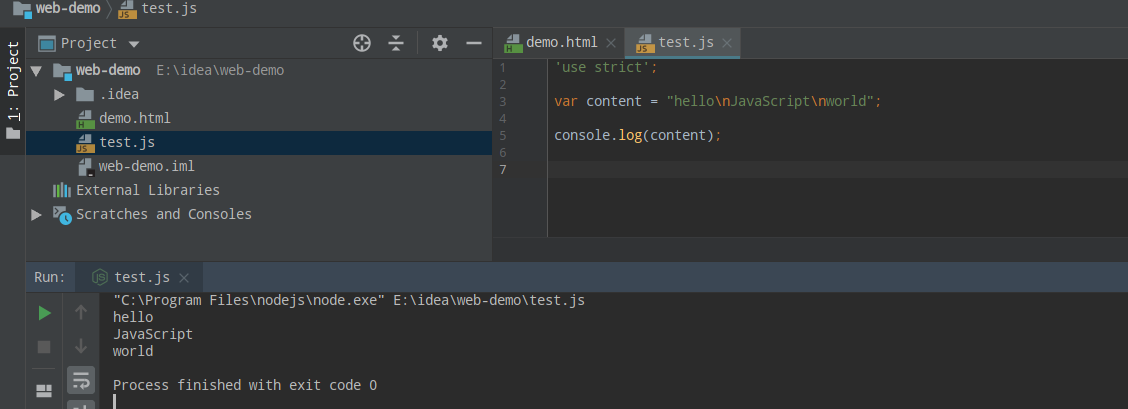Viewport: 1128px width, 409px height.
Task: Select Scratches and Consoles node
Action: coord(164,214)
